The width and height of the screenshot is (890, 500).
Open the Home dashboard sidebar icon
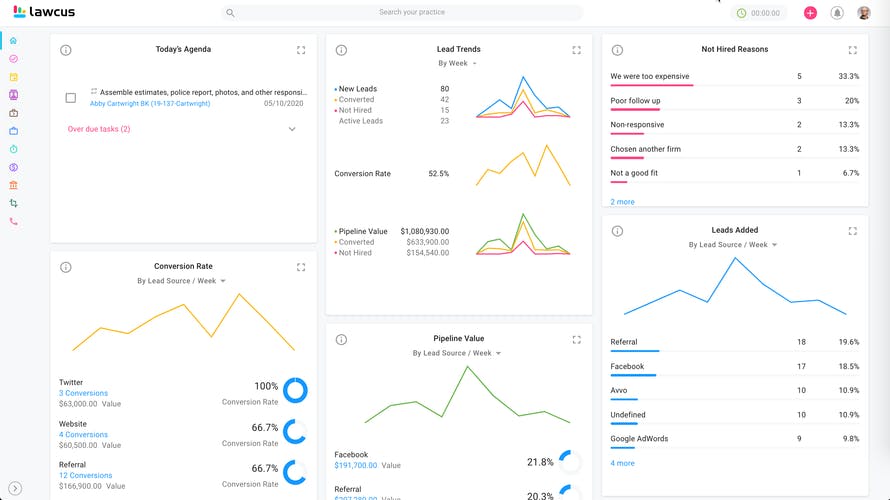click(13, 41)
